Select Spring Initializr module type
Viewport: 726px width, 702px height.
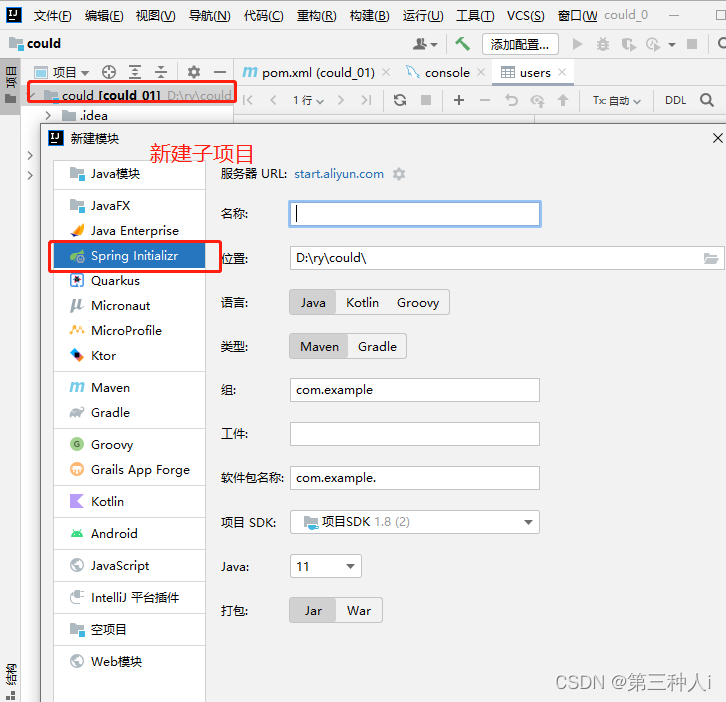tap(129, 256)
